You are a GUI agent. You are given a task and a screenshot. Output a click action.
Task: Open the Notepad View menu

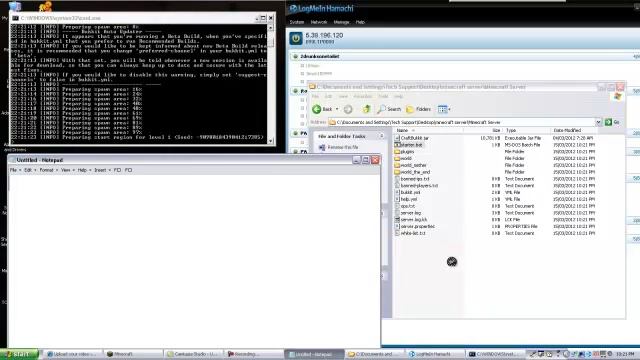click(x=65, y=170)
